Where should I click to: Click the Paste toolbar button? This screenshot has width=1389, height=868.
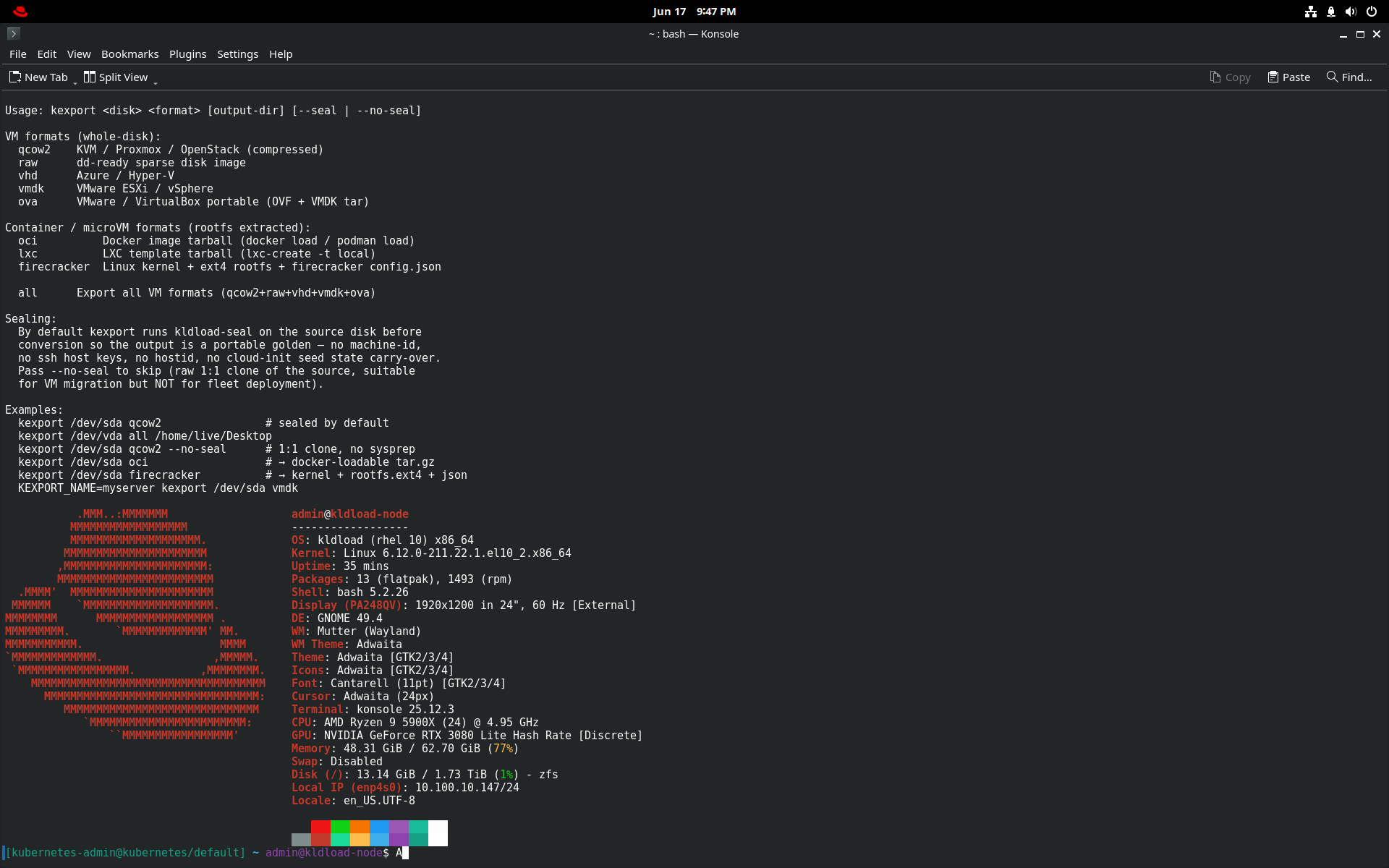[1288, 77]
